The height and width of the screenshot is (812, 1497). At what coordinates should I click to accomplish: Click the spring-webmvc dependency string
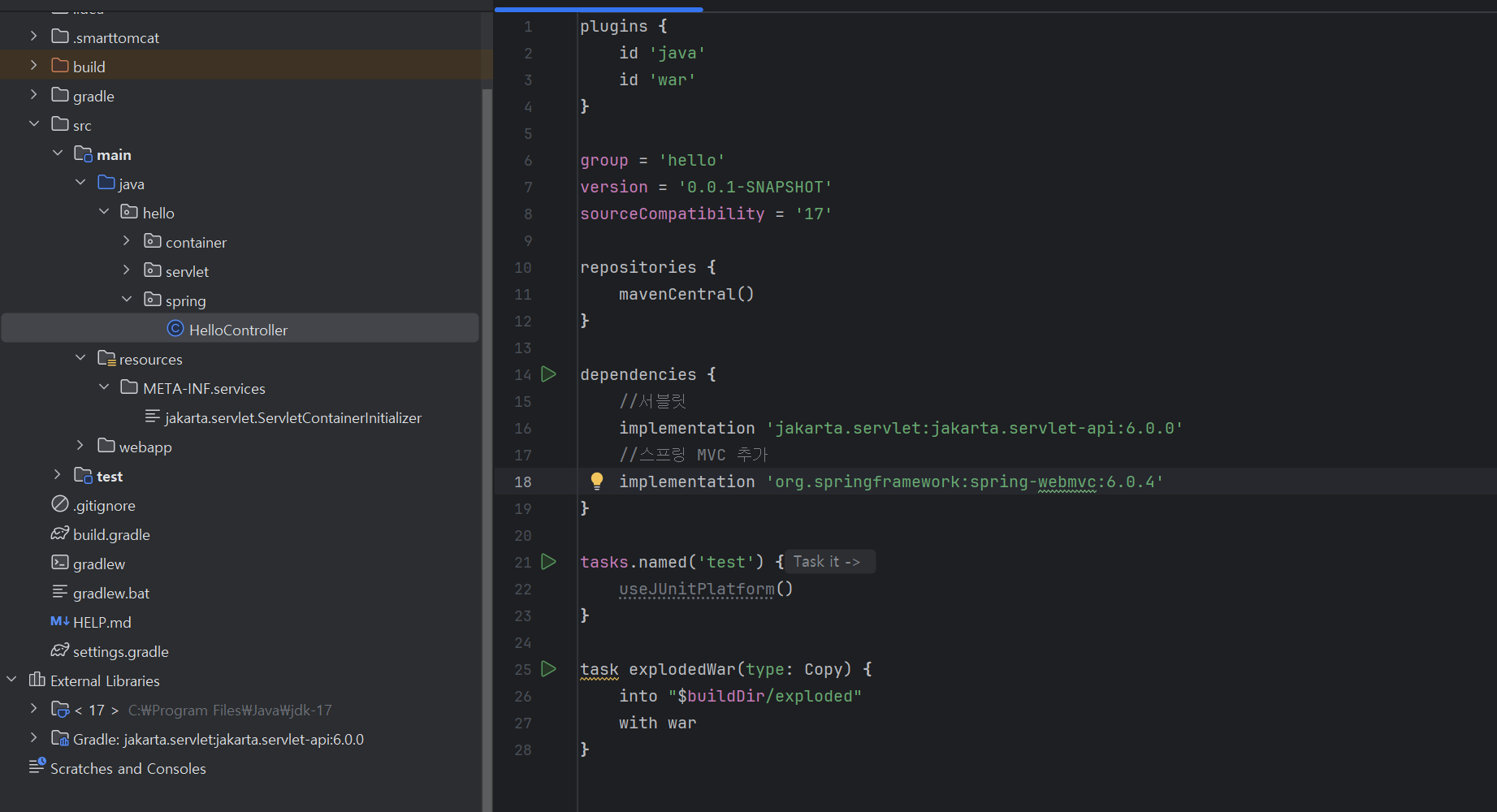965,482
